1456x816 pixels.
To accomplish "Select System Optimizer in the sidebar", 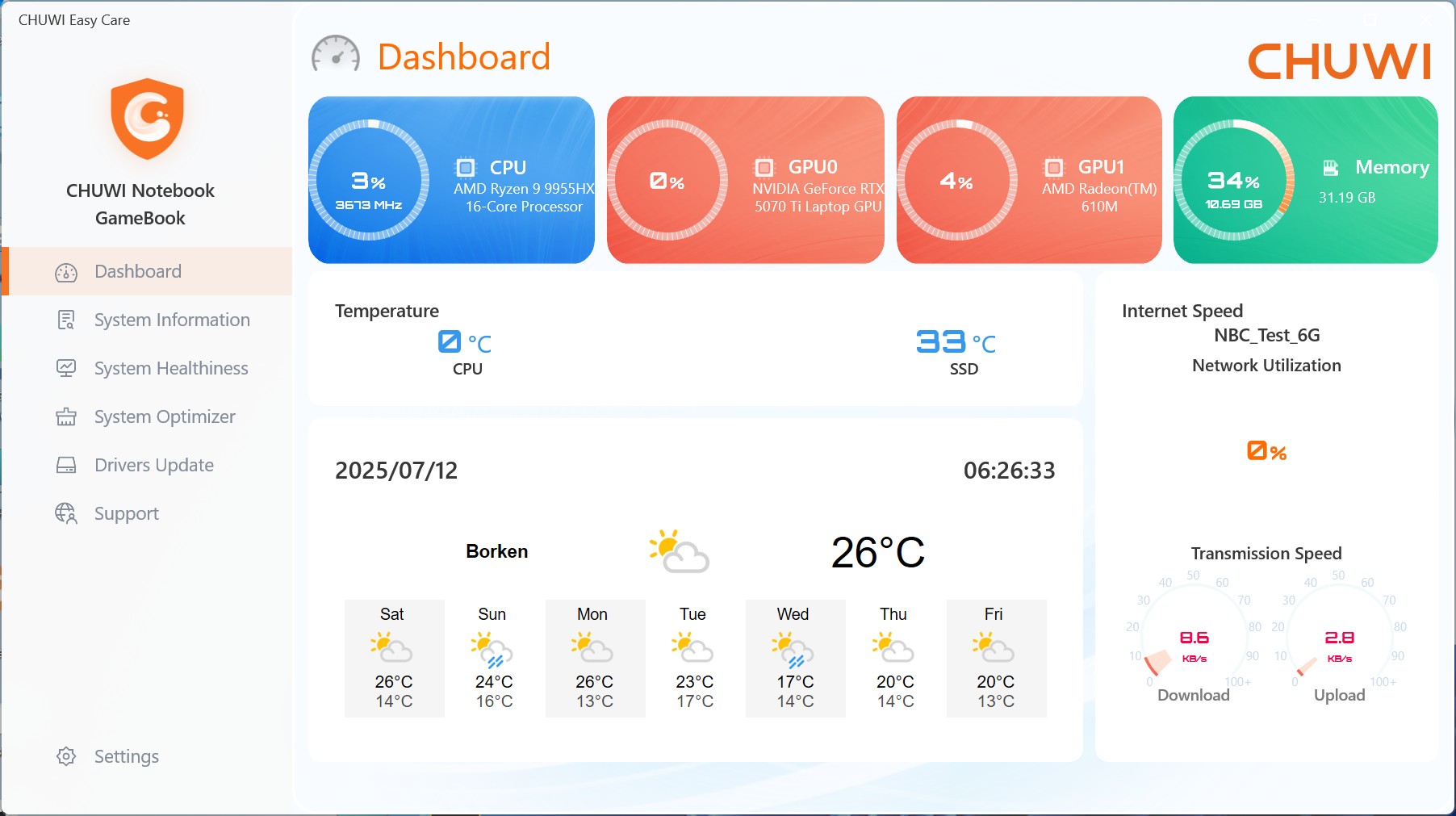I will 147,416.
